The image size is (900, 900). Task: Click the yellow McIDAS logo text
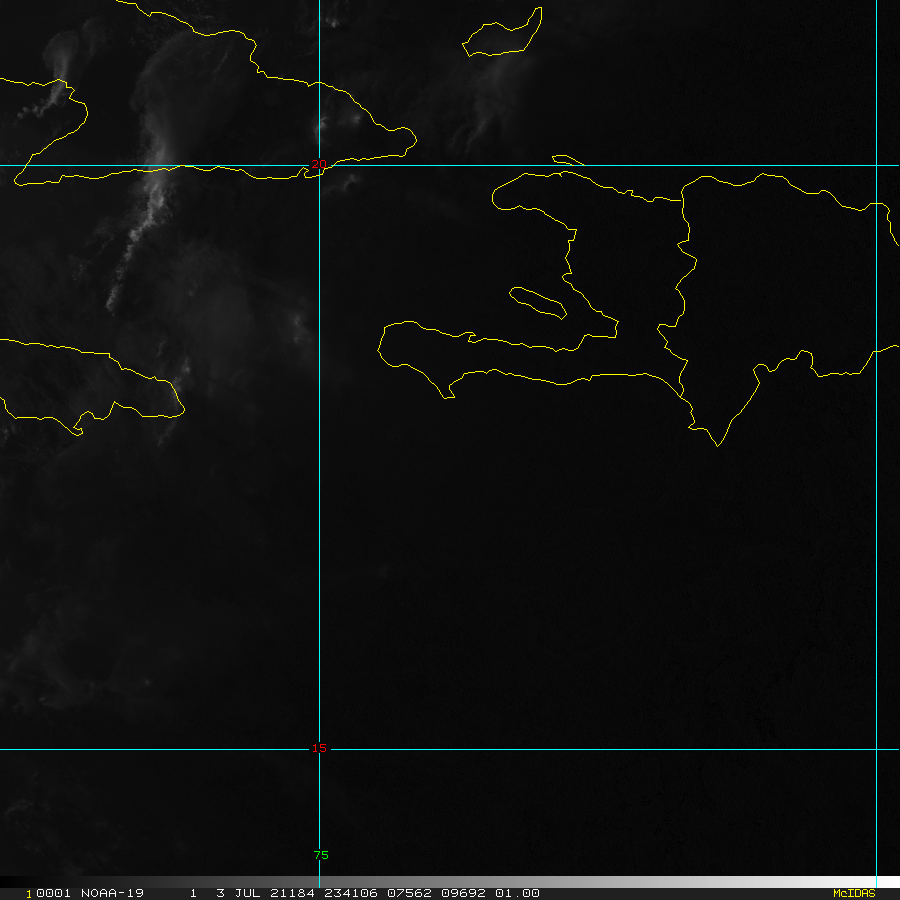click(853, 893)
